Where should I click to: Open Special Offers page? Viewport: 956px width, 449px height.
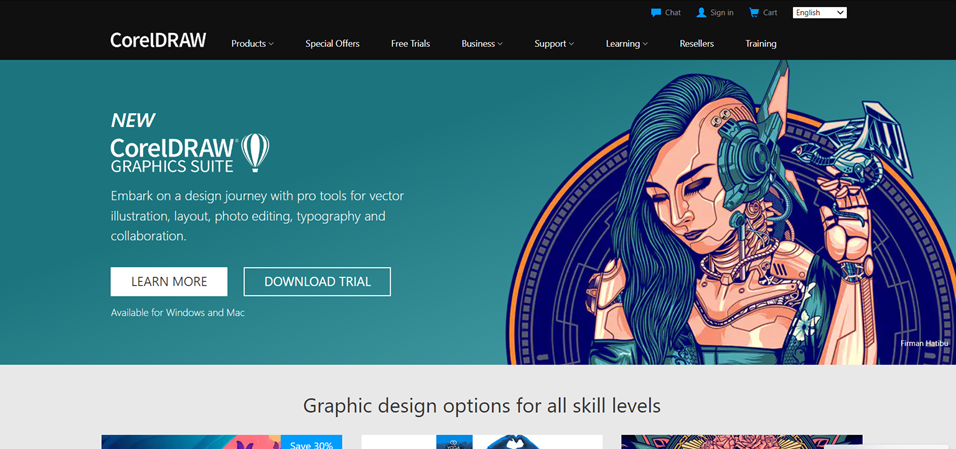point(332,44)
